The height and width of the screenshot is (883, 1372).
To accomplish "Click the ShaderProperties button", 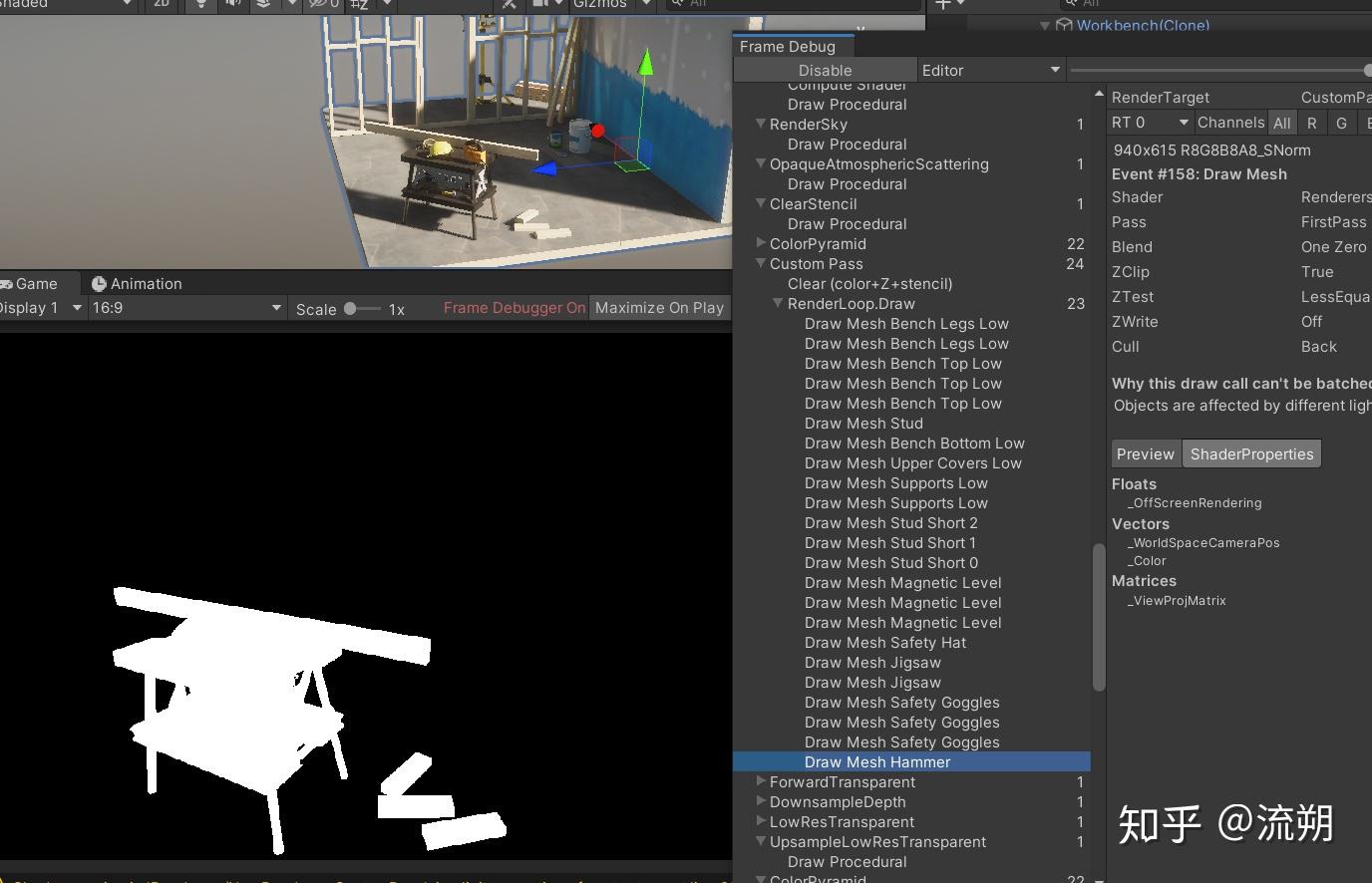I will click(x=1251, y=453).
